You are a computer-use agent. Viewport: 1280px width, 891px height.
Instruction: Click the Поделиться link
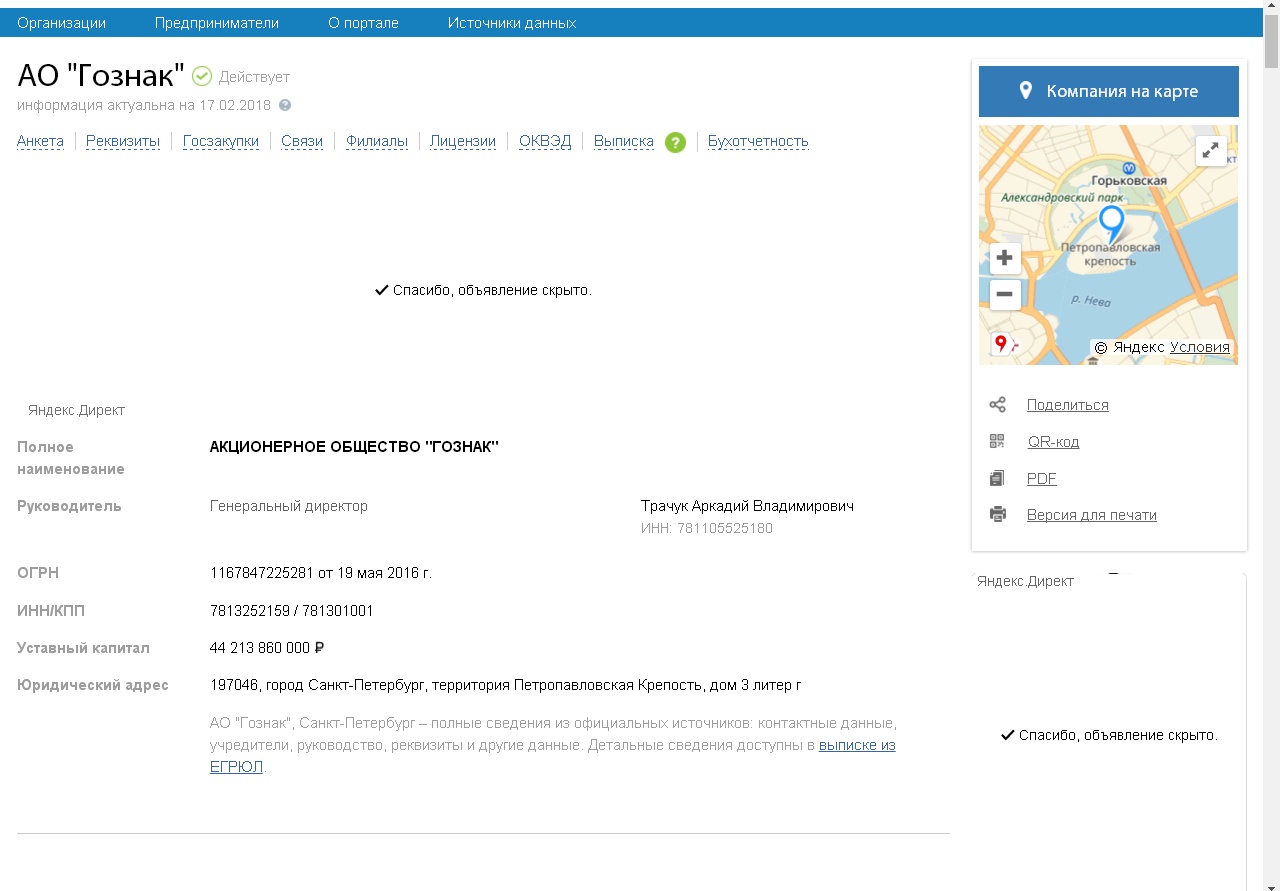pyautogui.click(x=1068, y=405)
